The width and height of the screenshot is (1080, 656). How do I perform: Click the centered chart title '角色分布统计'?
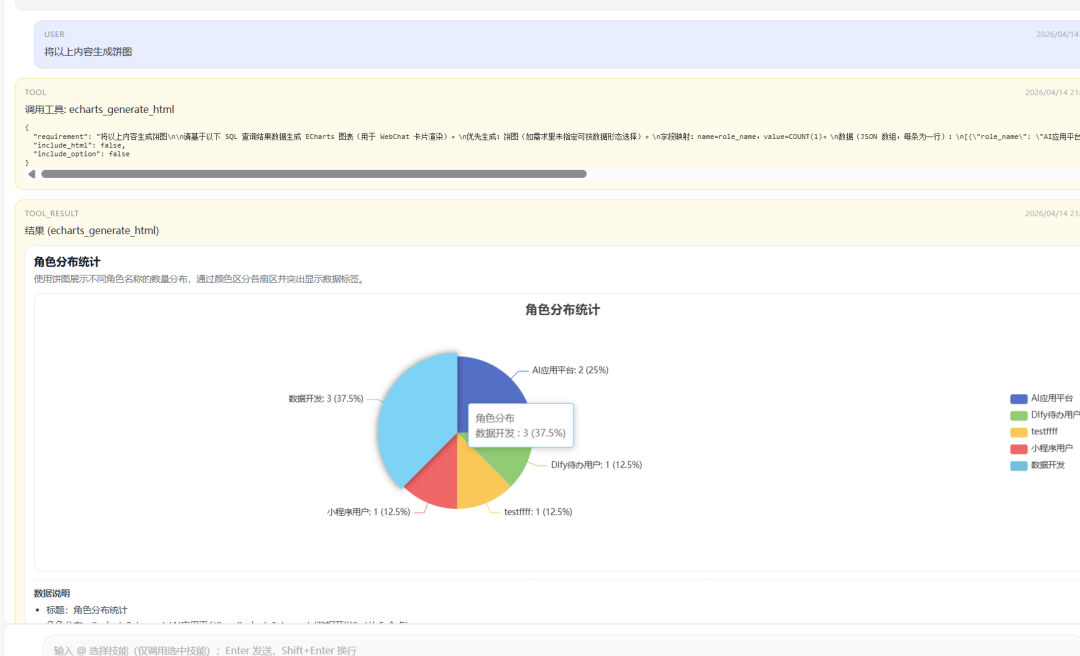tap(562, 310)
